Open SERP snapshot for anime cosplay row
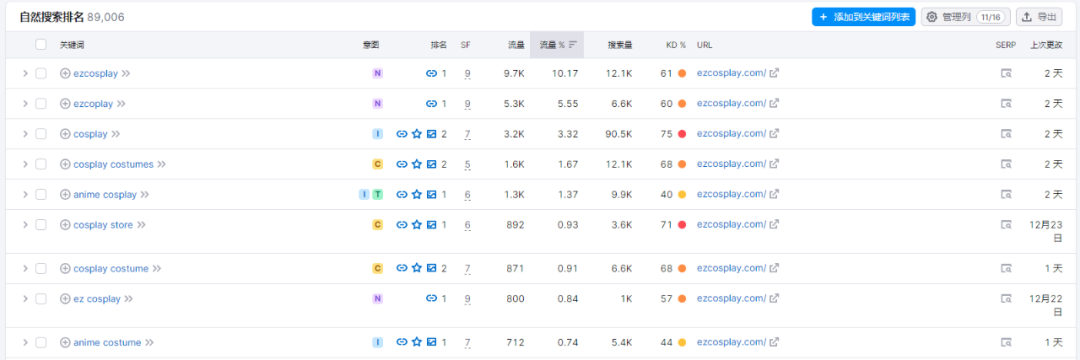 1006,194
